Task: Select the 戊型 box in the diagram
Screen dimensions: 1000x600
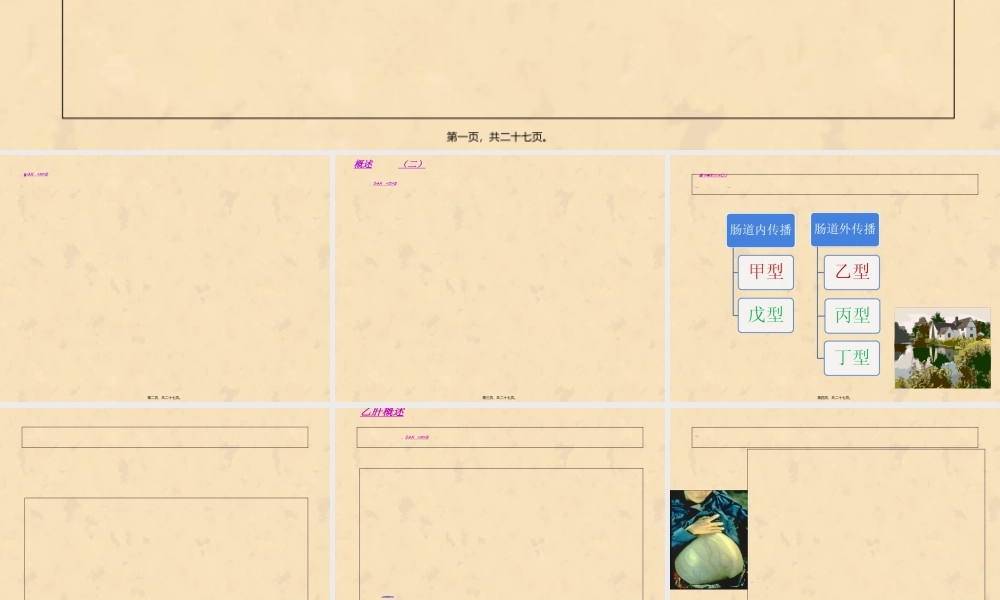Action: pyautogui.click(x=765, y=315)
